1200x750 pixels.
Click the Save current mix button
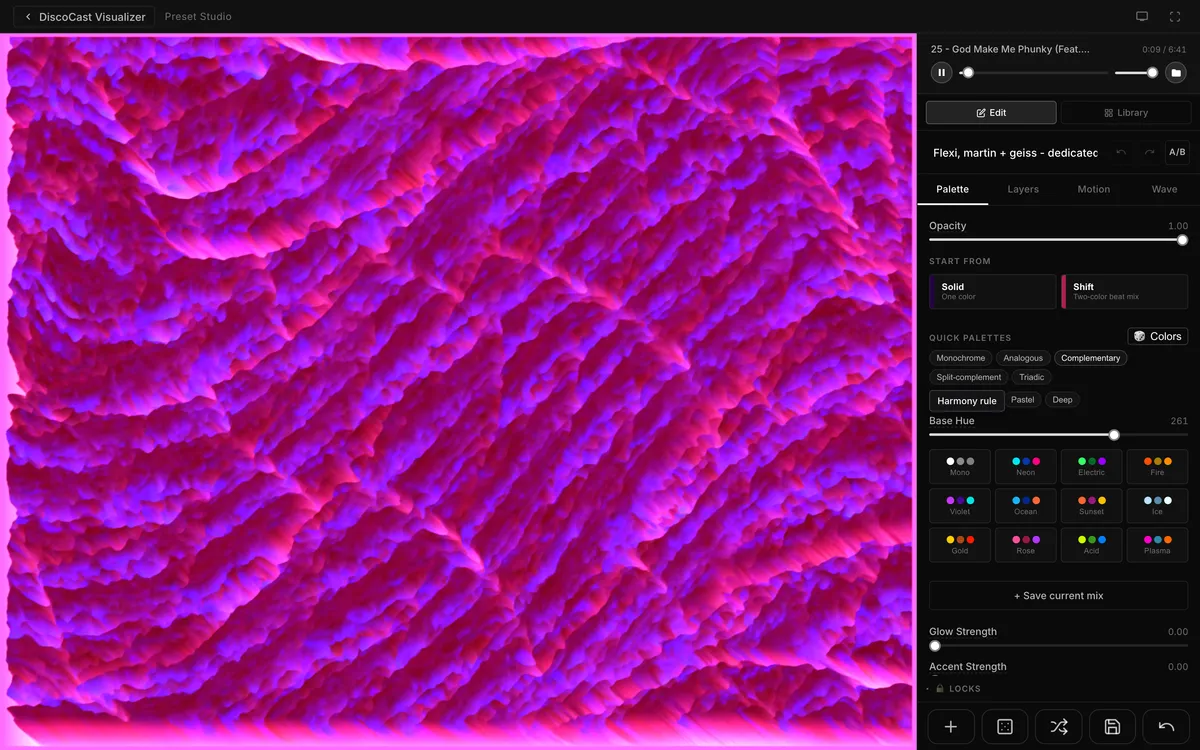(1058, 596)
